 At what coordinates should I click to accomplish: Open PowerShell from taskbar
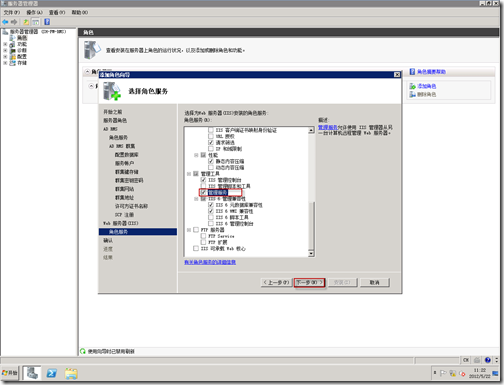pyautogui.click(x=52, y=373)
